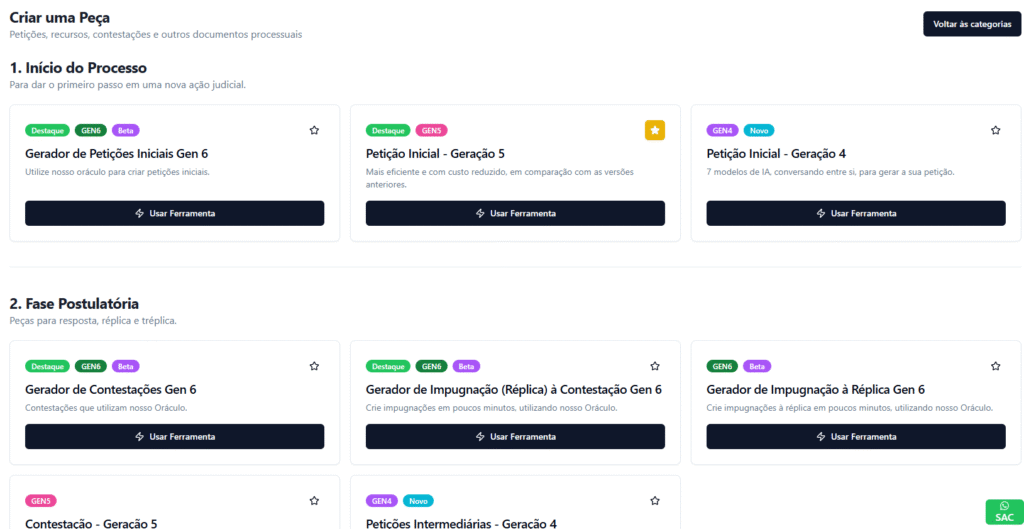
Task: Open WhatsApp SAC support chat icon
Action: coord(1004,511)
